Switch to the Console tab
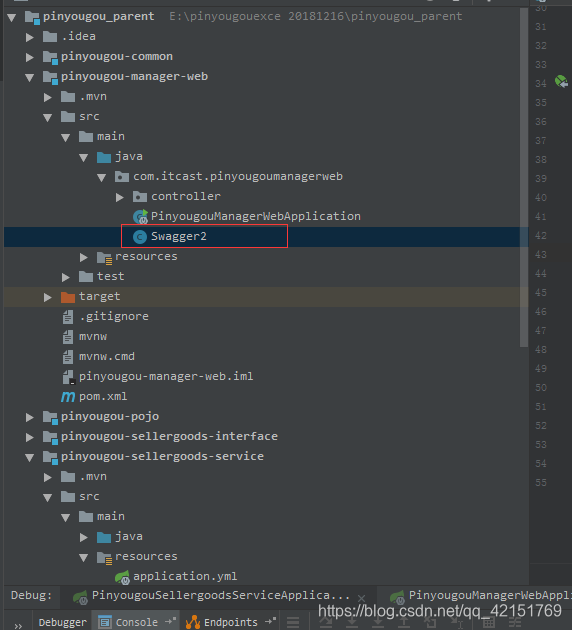Viewport: 572px width, 630px height. point(137,622)
